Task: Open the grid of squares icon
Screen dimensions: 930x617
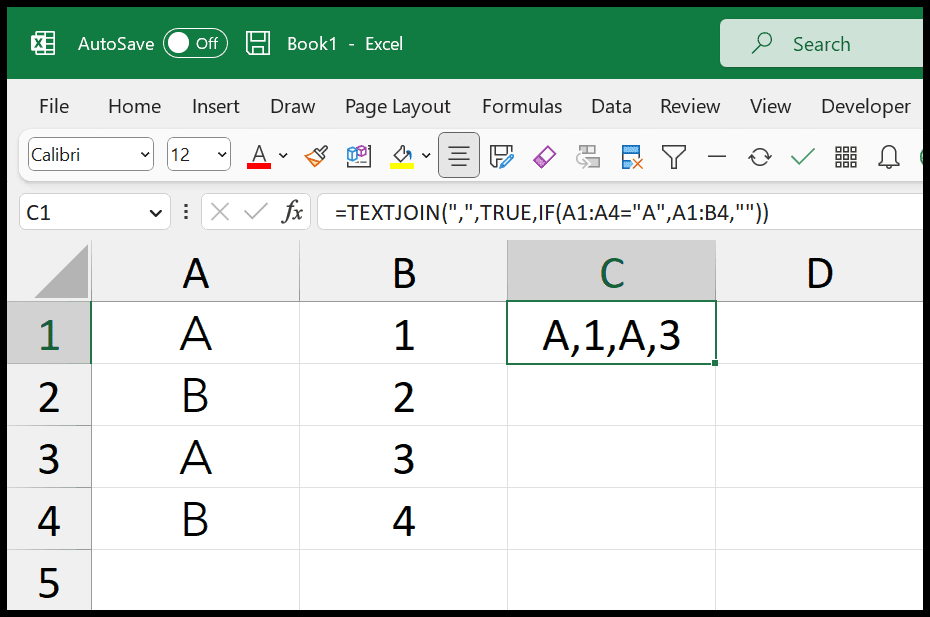Action: point(846,157)
